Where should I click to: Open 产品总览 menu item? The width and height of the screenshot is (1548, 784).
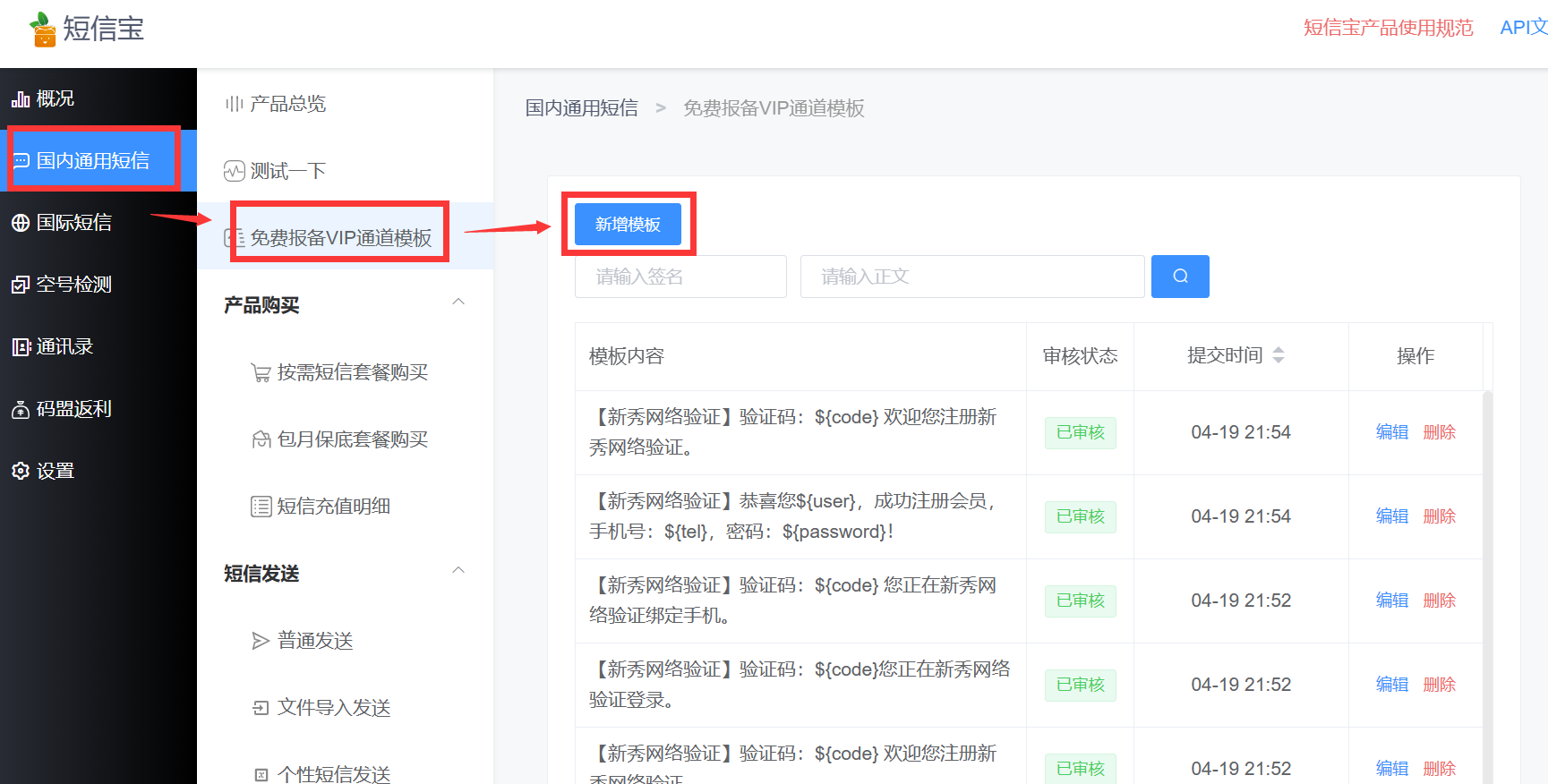287,104
